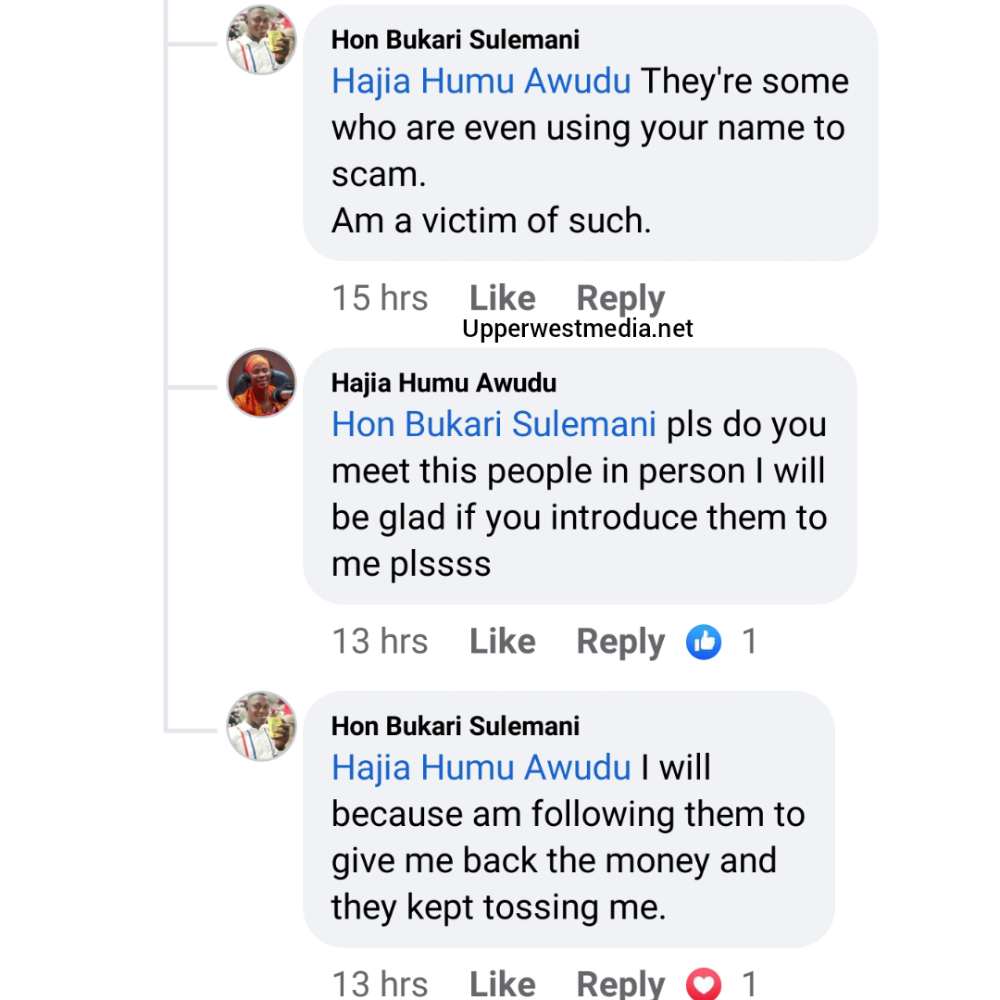This screenshot has height=1000, width=1000.
Task: Click the Hajia Humu Awudu mention before 'I will'
Action: tap(481, 767)
